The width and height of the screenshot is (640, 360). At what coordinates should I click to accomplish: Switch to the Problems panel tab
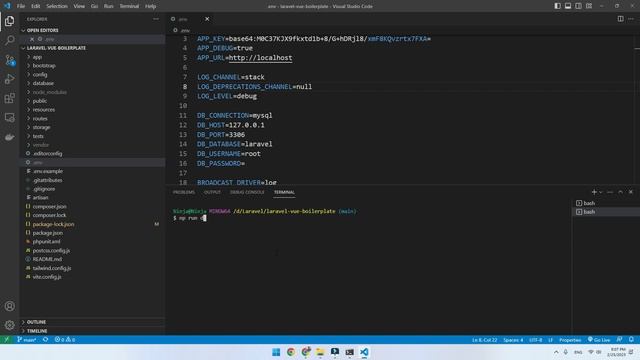(184, 192)
